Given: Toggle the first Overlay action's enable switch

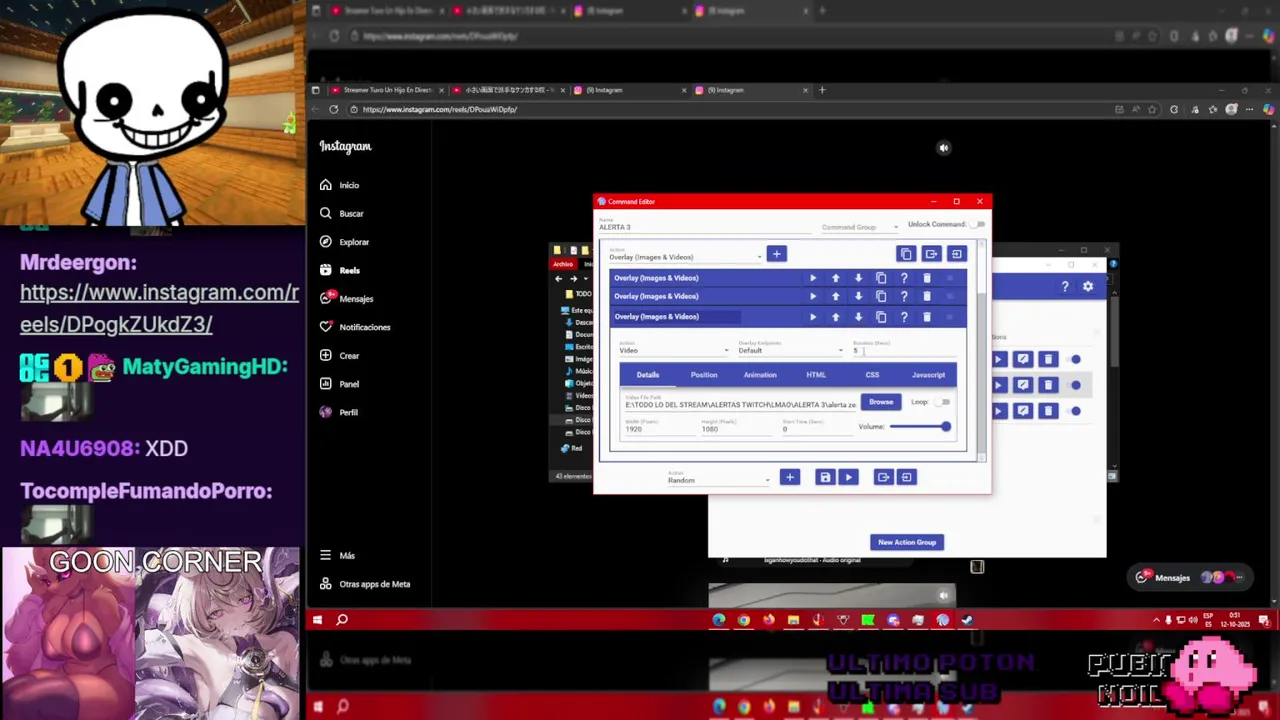Looking at the screenshot, I should (x=950, y=278).
